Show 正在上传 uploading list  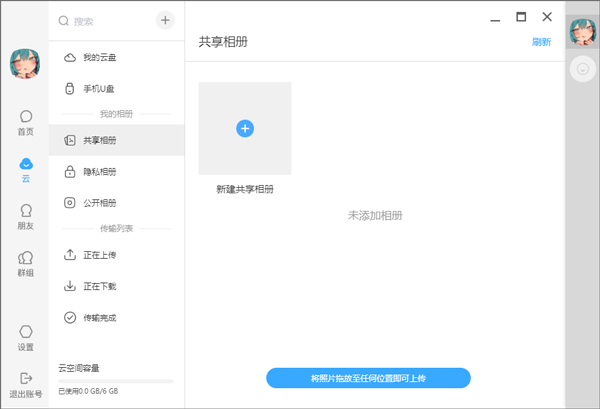[116, 255]
